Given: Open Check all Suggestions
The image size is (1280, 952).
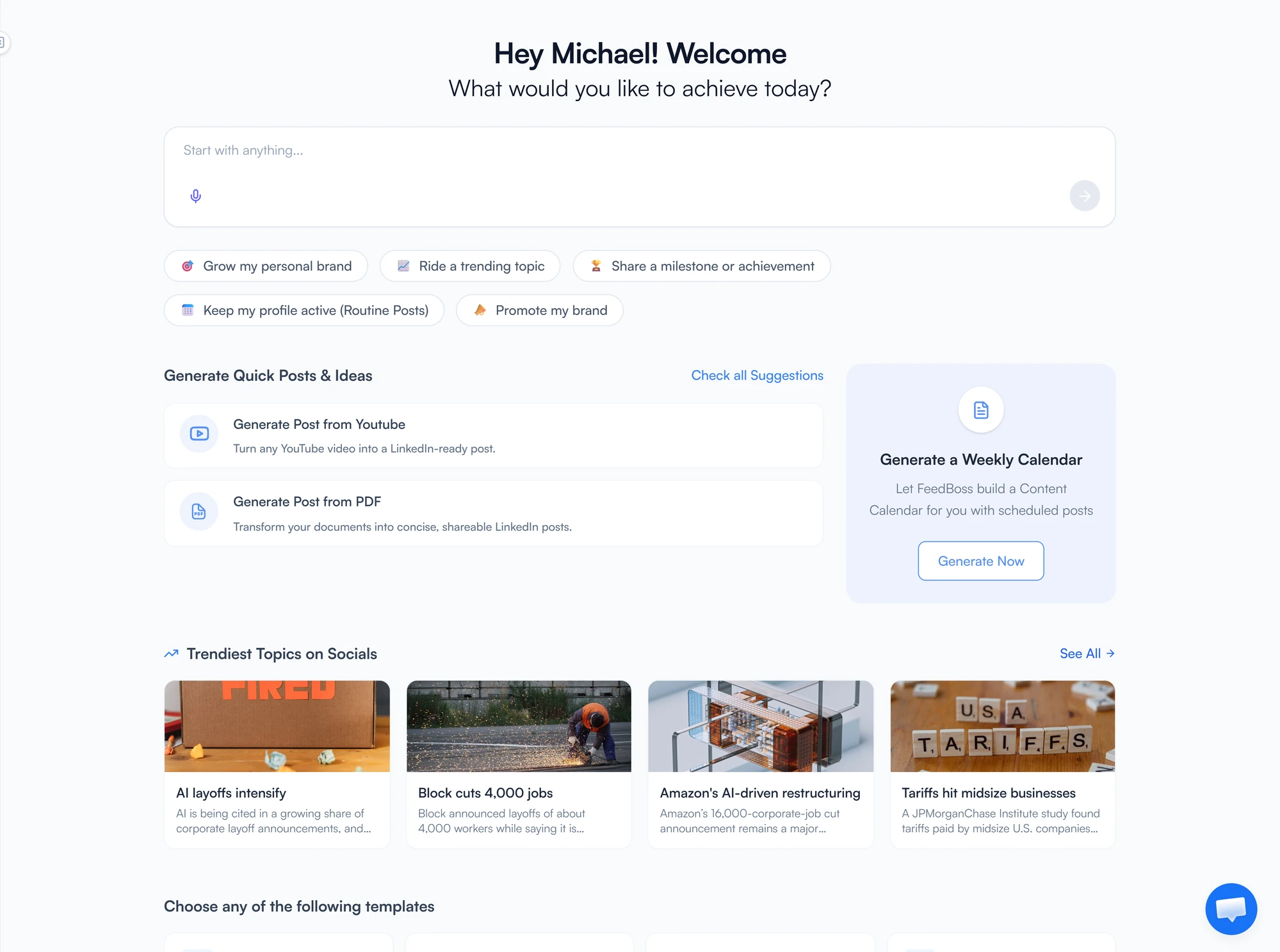Looking at the screenshot, I should (x=757, y=375).
